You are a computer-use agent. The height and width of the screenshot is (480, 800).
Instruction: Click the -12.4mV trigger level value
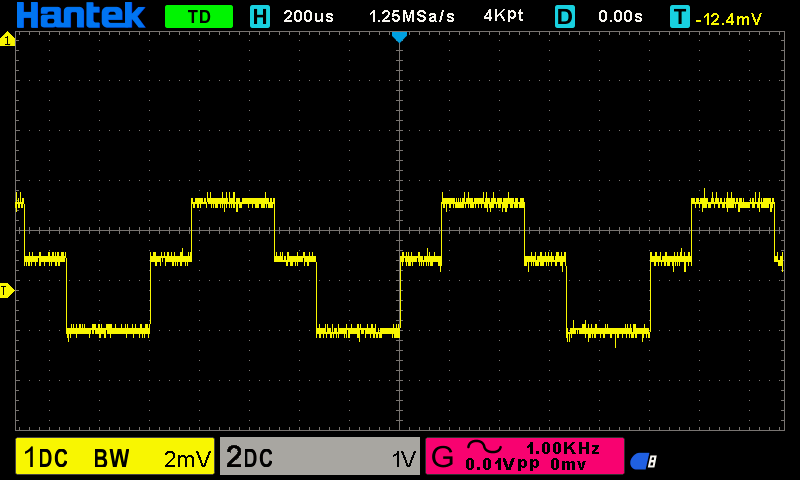pos(729,19)
